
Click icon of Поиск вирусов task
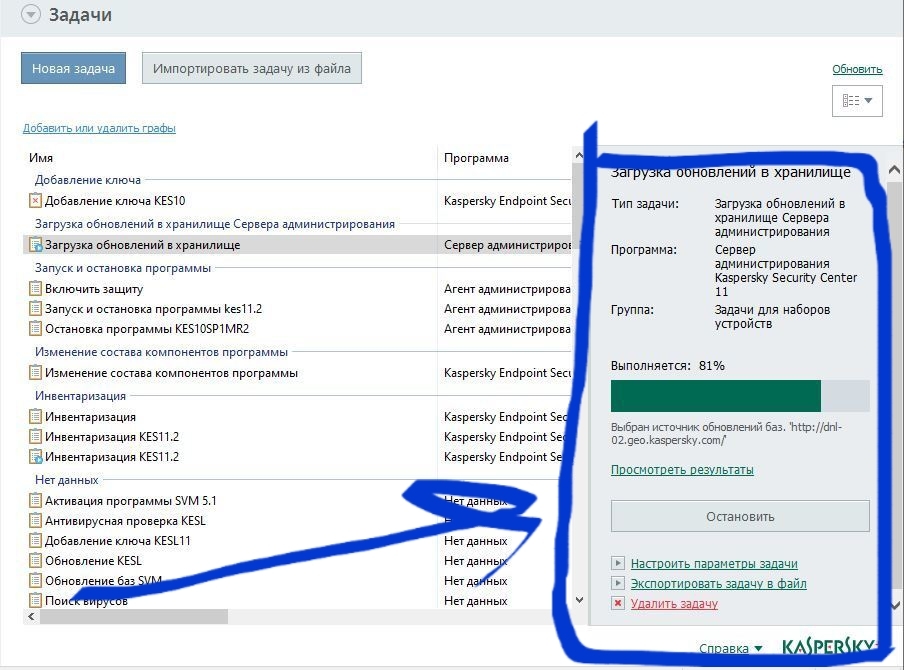35,600
